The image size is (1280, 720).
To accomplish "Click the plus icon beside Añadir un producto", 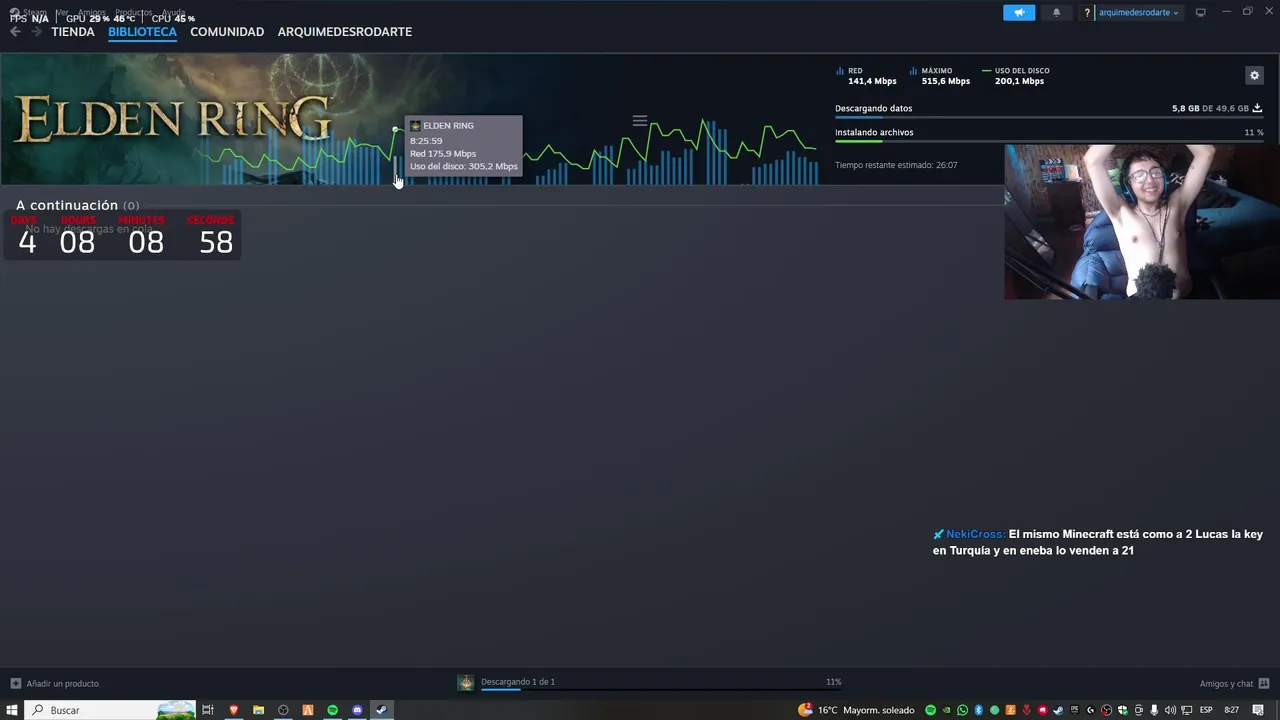I will pyautogui.click(x=15, y=683).
